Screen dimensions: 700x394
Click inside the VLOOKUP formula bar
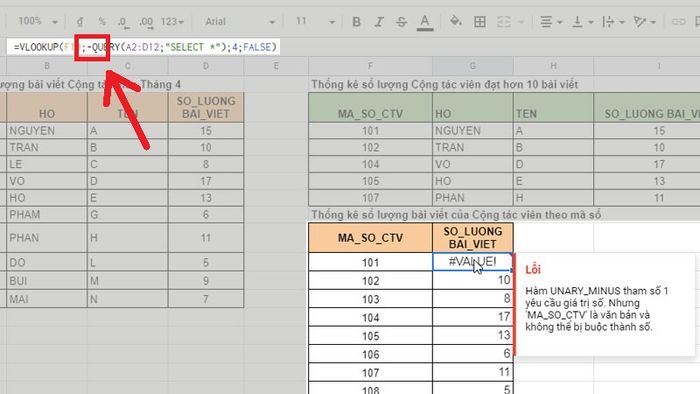(x=143, y=47)
